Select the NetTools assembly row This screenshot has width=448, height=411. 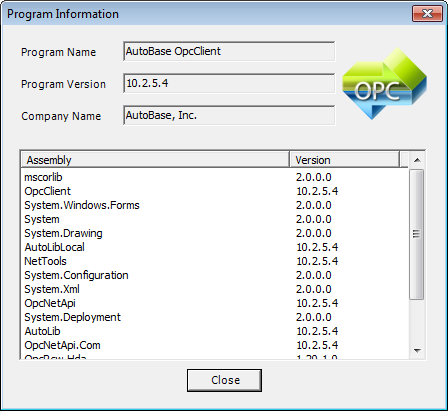point(214,261)
